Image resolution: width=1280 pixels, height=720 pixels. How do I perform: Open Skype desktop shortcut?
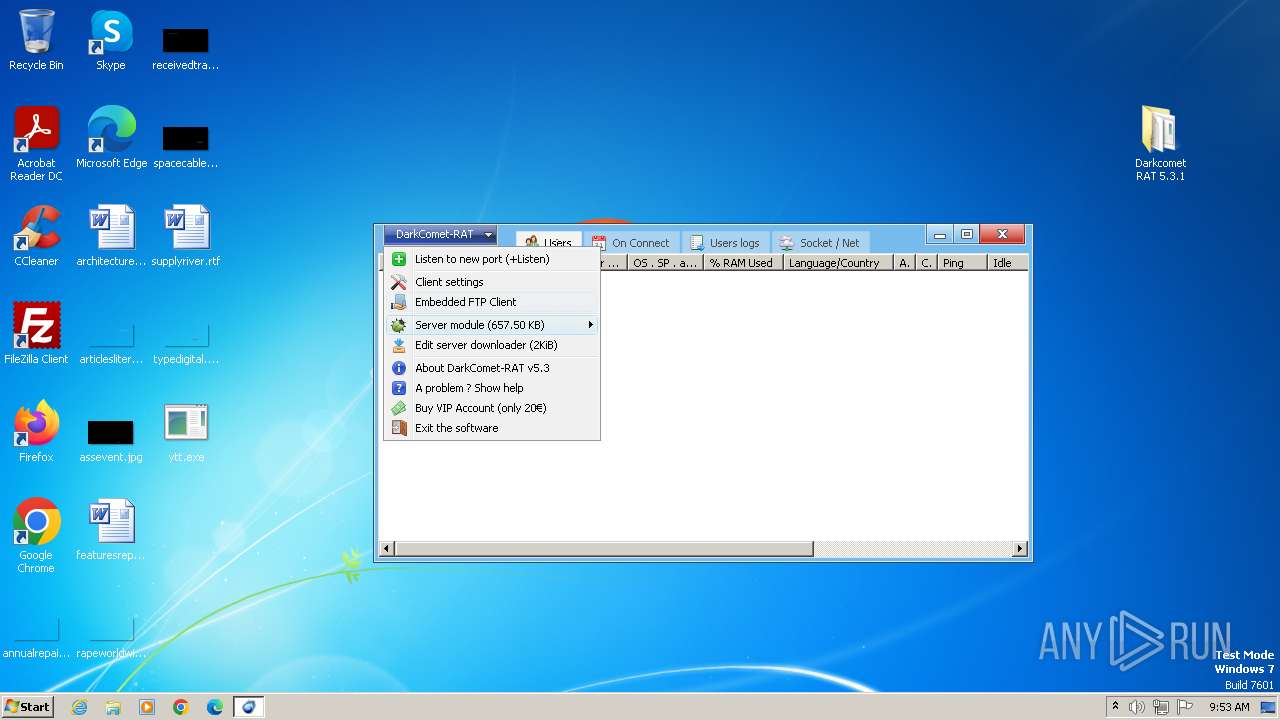pos(111,40)
